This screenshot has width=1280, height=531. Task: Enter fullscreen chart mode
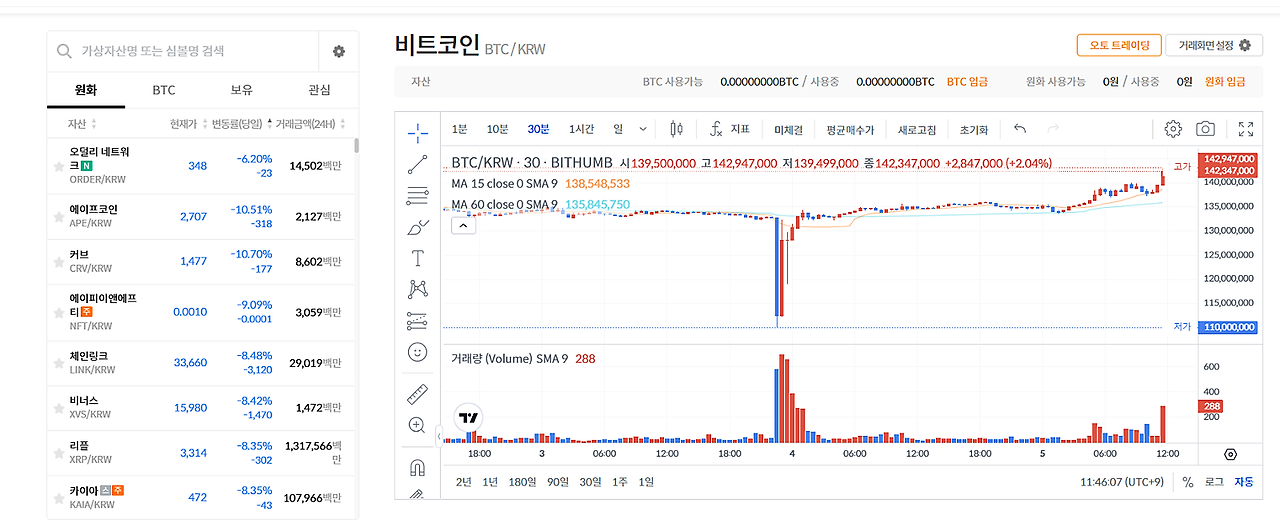(x=1246, y=129)
